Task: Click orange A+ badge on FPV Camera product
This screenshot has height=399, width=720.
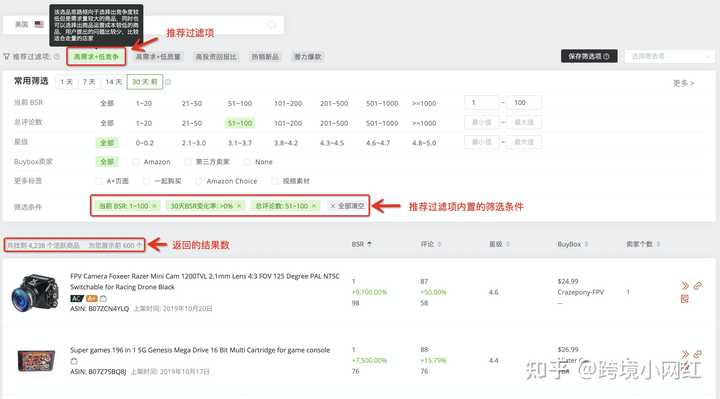Action: pyautogui.click(x=92, y=298)
